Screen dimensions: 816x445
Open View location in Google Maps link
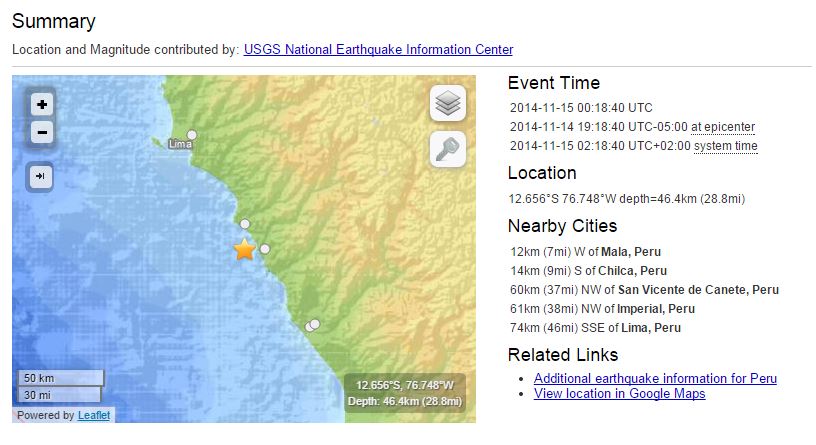(619, 393)
